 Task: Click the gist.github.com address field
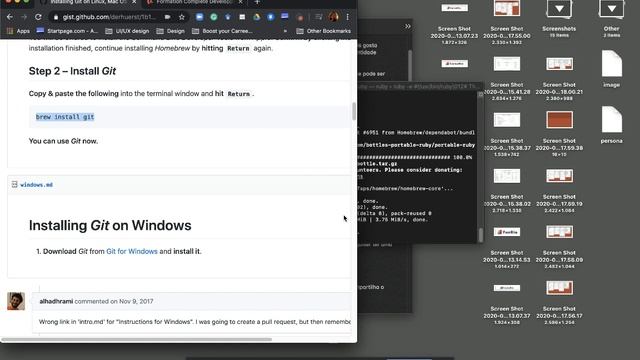(x=110, y=17)
